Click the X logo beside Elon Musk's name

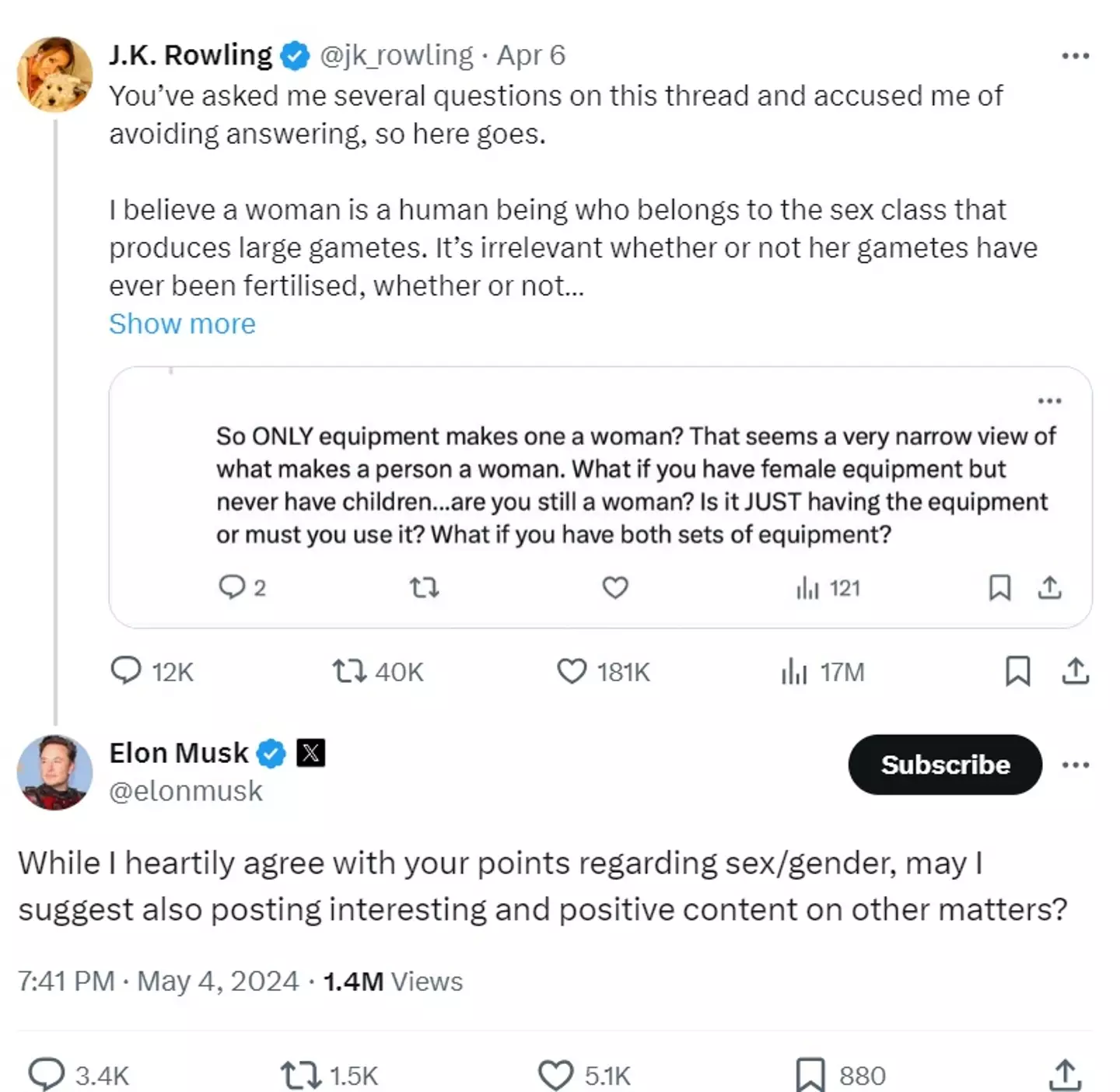pyautogui.click(x=310, y=752)
